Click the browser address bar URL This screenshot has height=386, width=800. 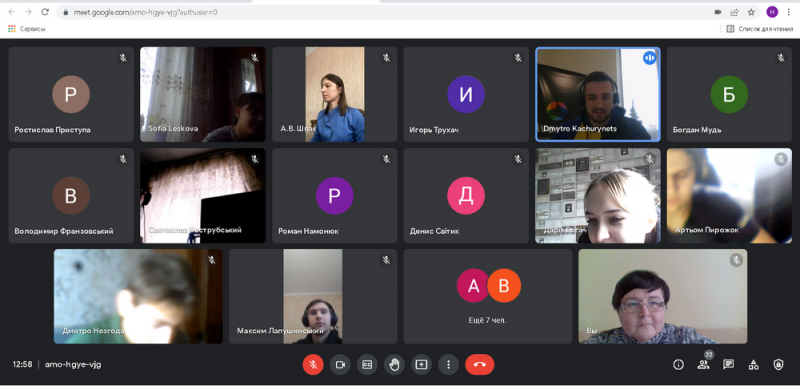146,12
